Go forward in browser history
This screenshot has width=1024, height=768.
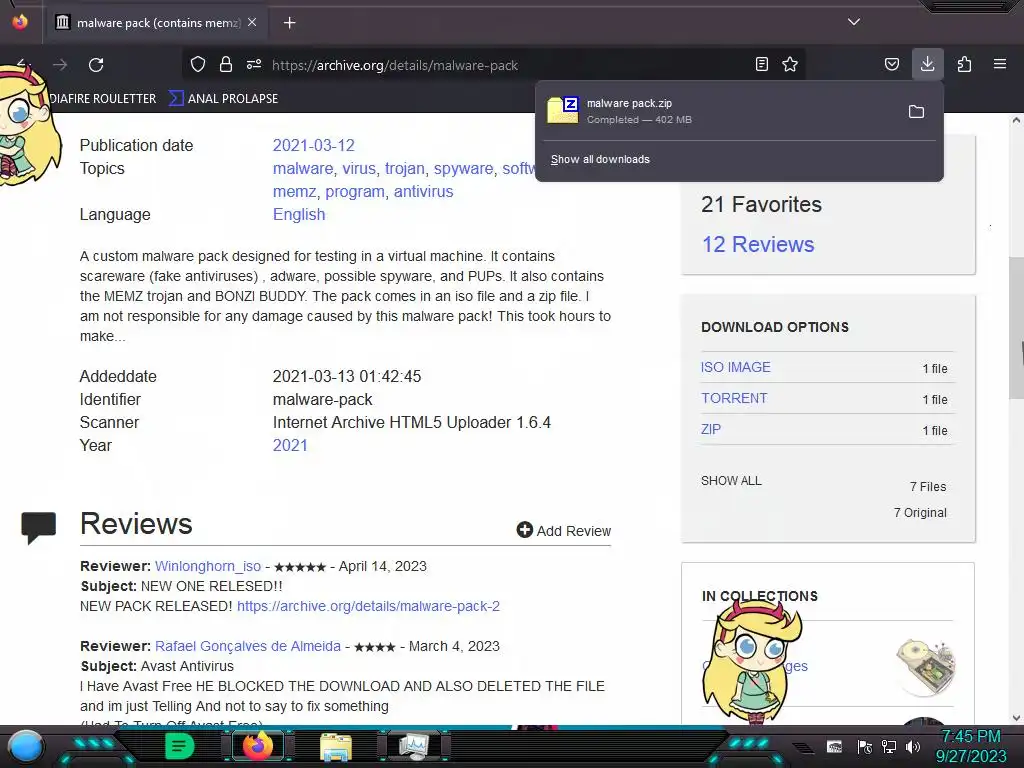(60, 65)
